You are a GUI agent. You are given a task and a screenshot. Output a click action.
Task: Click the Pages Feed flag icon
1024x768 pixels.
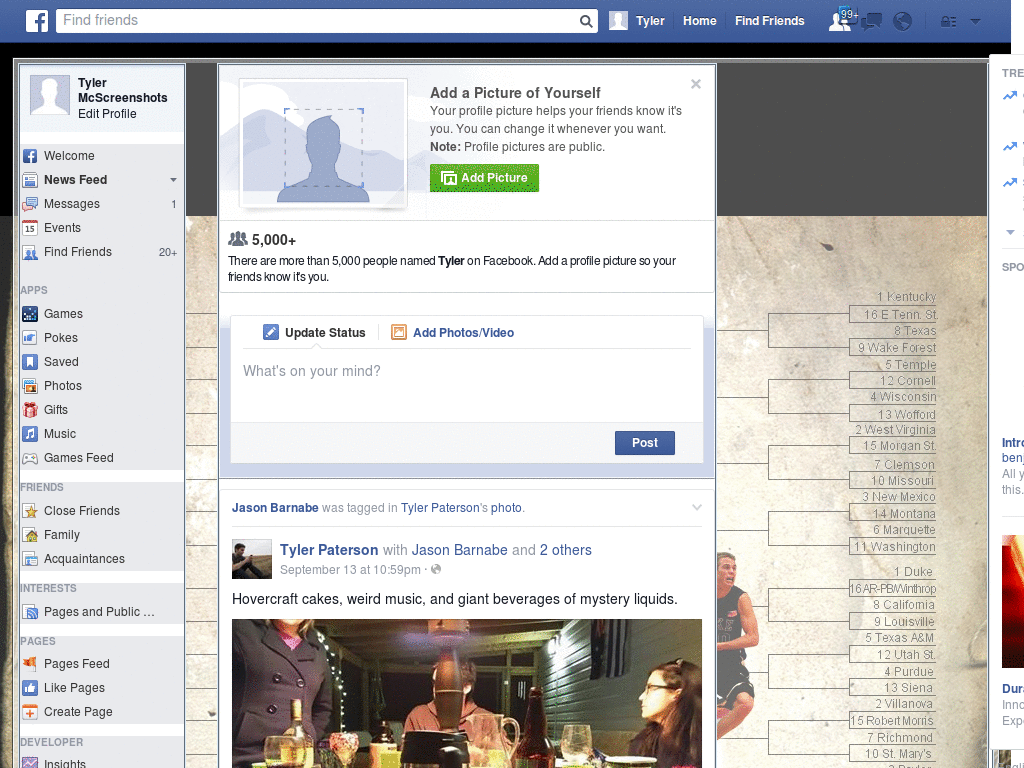point(30,664)
